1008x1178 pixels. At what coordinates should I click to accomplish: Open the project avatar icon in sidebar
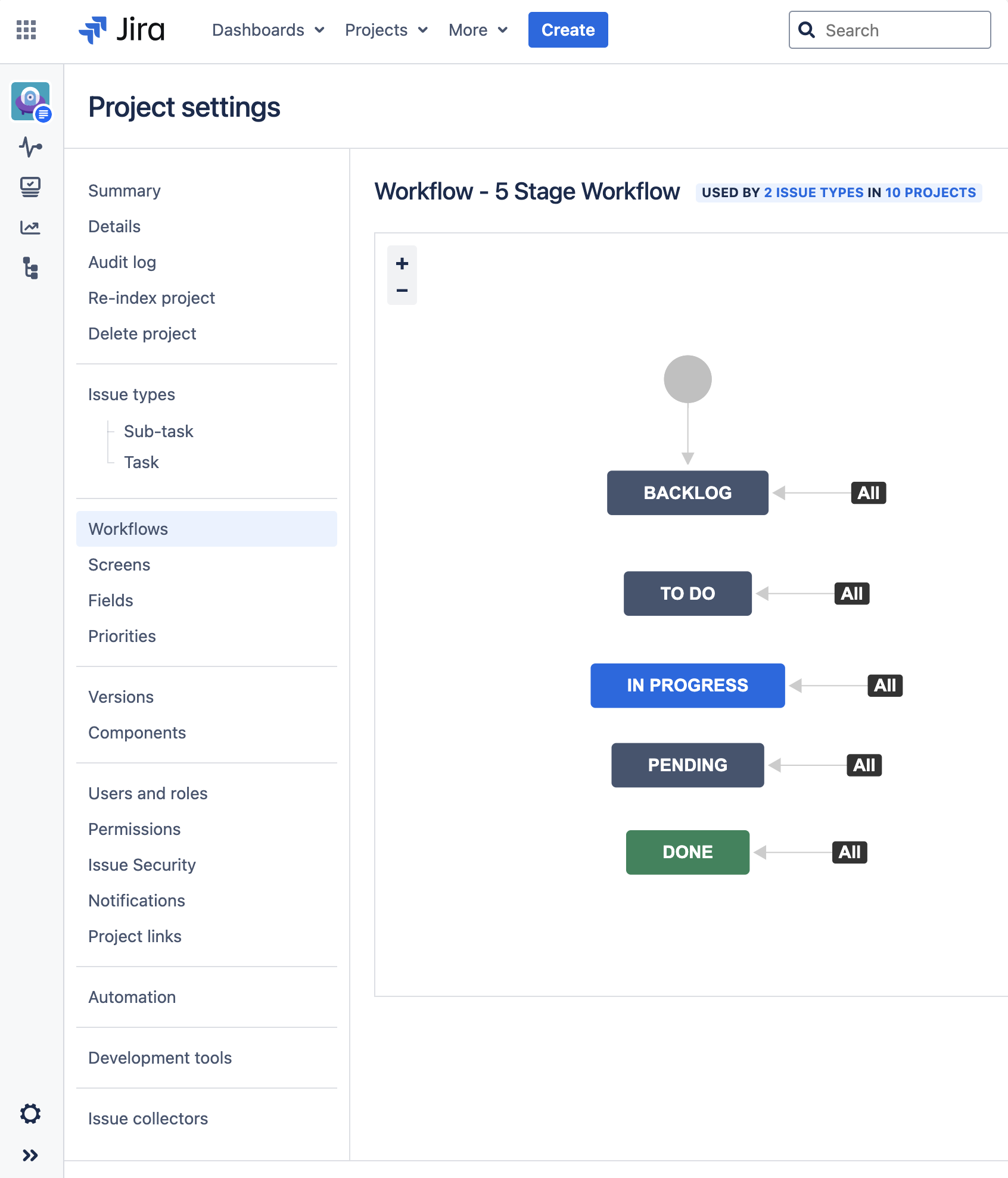click(x=31, y=102)
